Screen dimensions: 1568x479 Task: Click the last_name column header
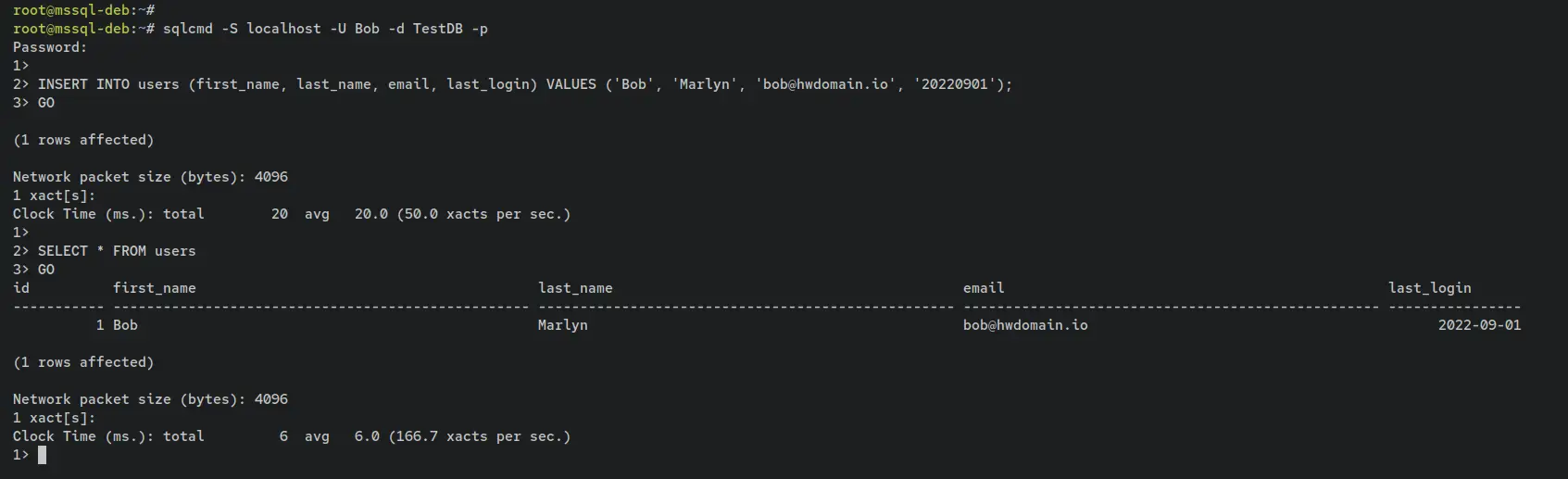point(575,288)
